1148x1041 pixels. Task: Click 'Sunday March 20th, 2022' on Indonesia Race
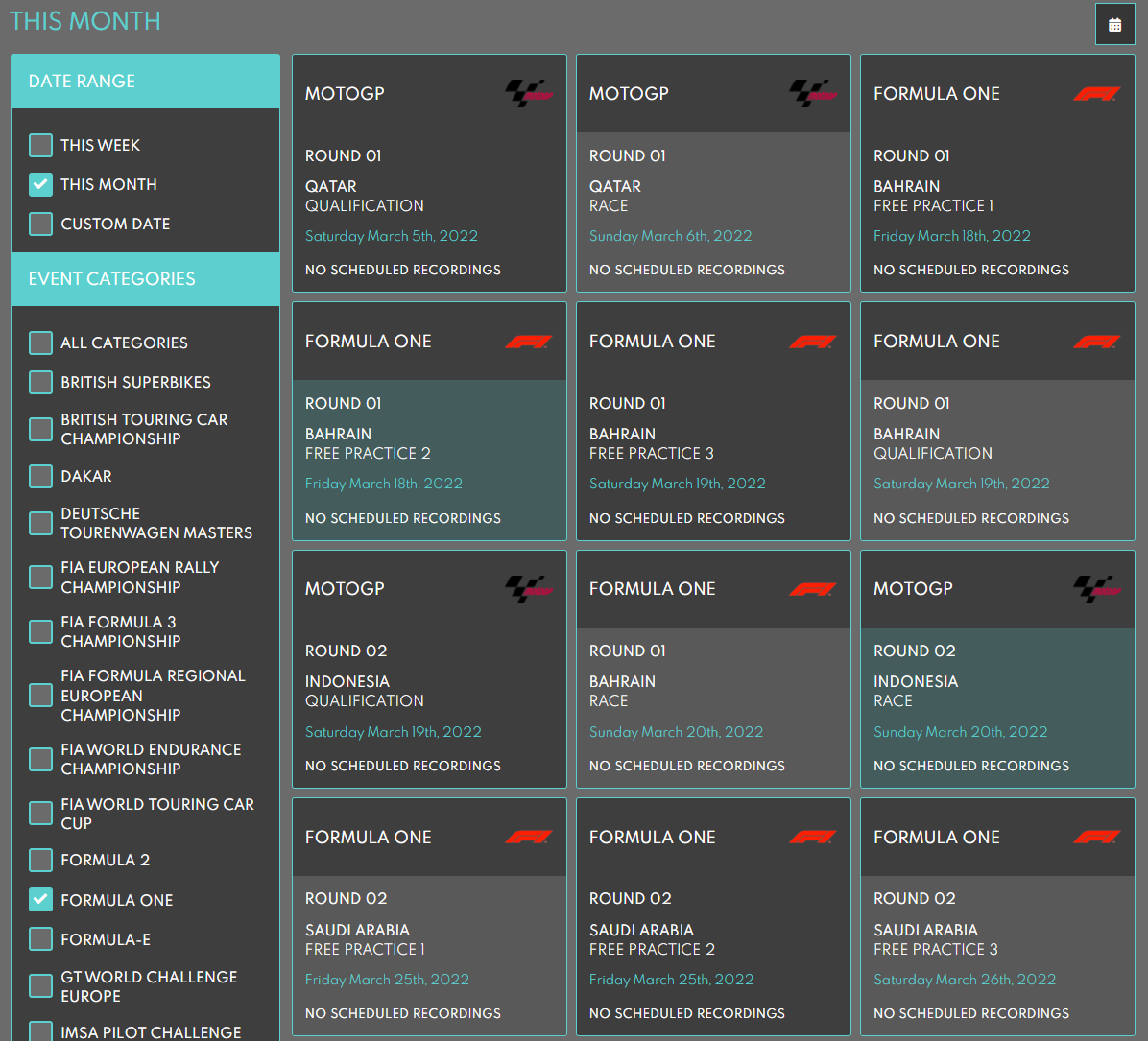point(960,731)
